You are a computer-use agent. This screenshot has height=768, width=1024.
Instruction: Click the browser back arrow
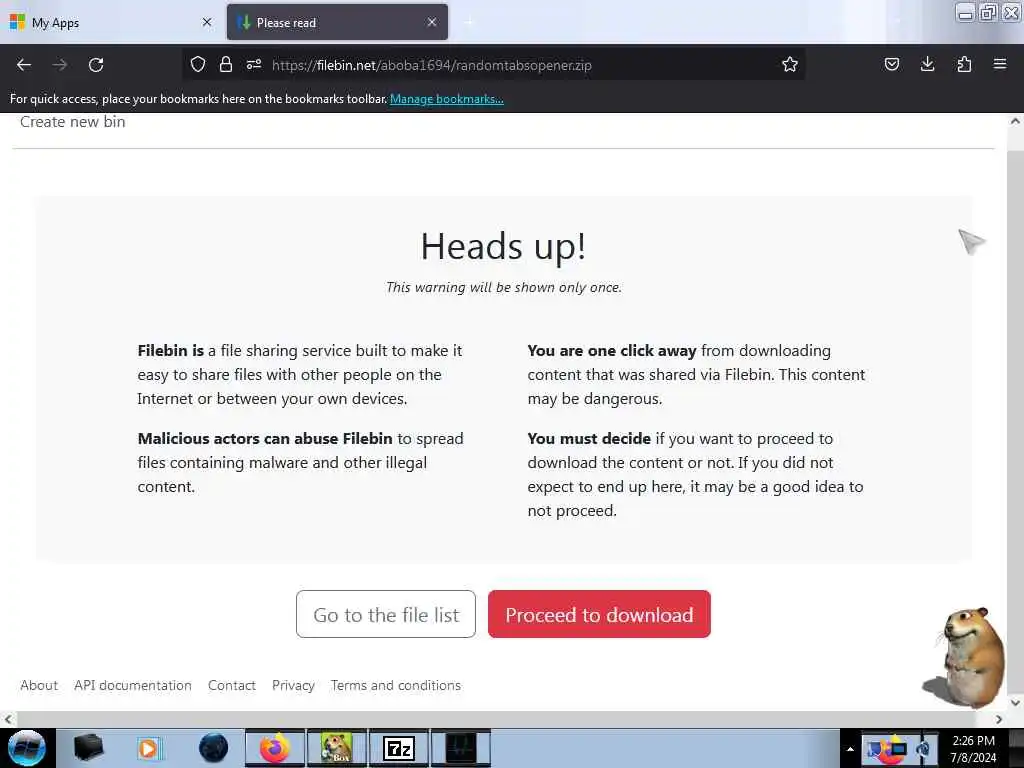click(x=24, y=65)
